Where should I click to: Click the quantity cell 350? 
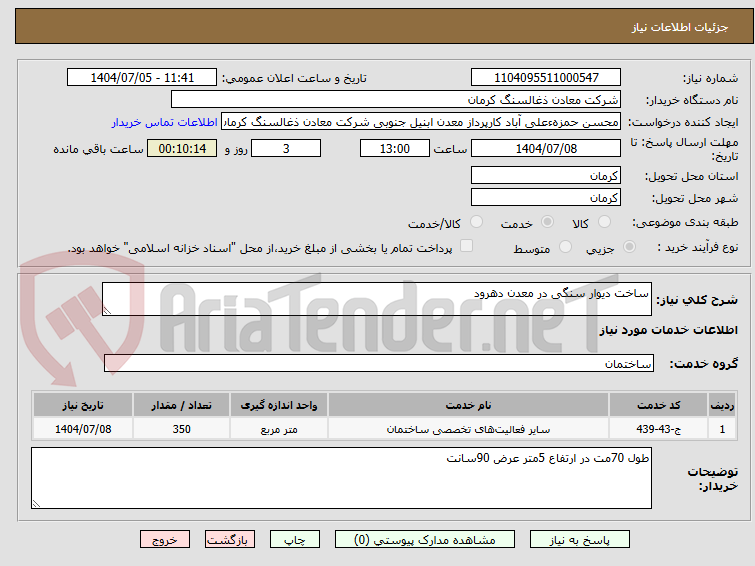tap(182, 429)
